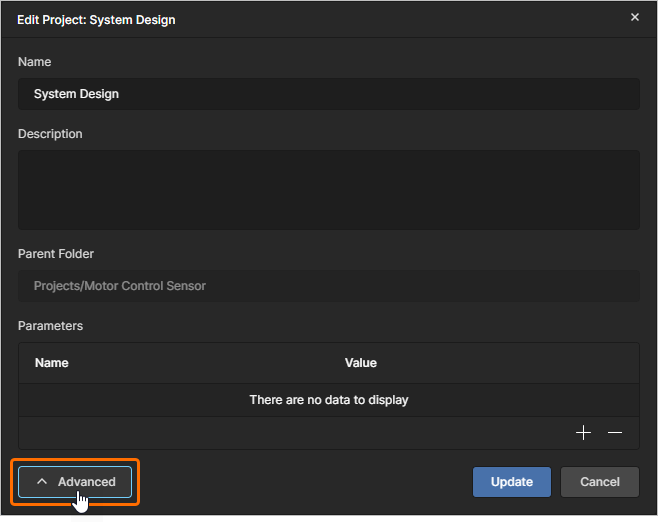Click the empty dialog footer between Advanced and Update
658x522 pixels.
(300, 482)
